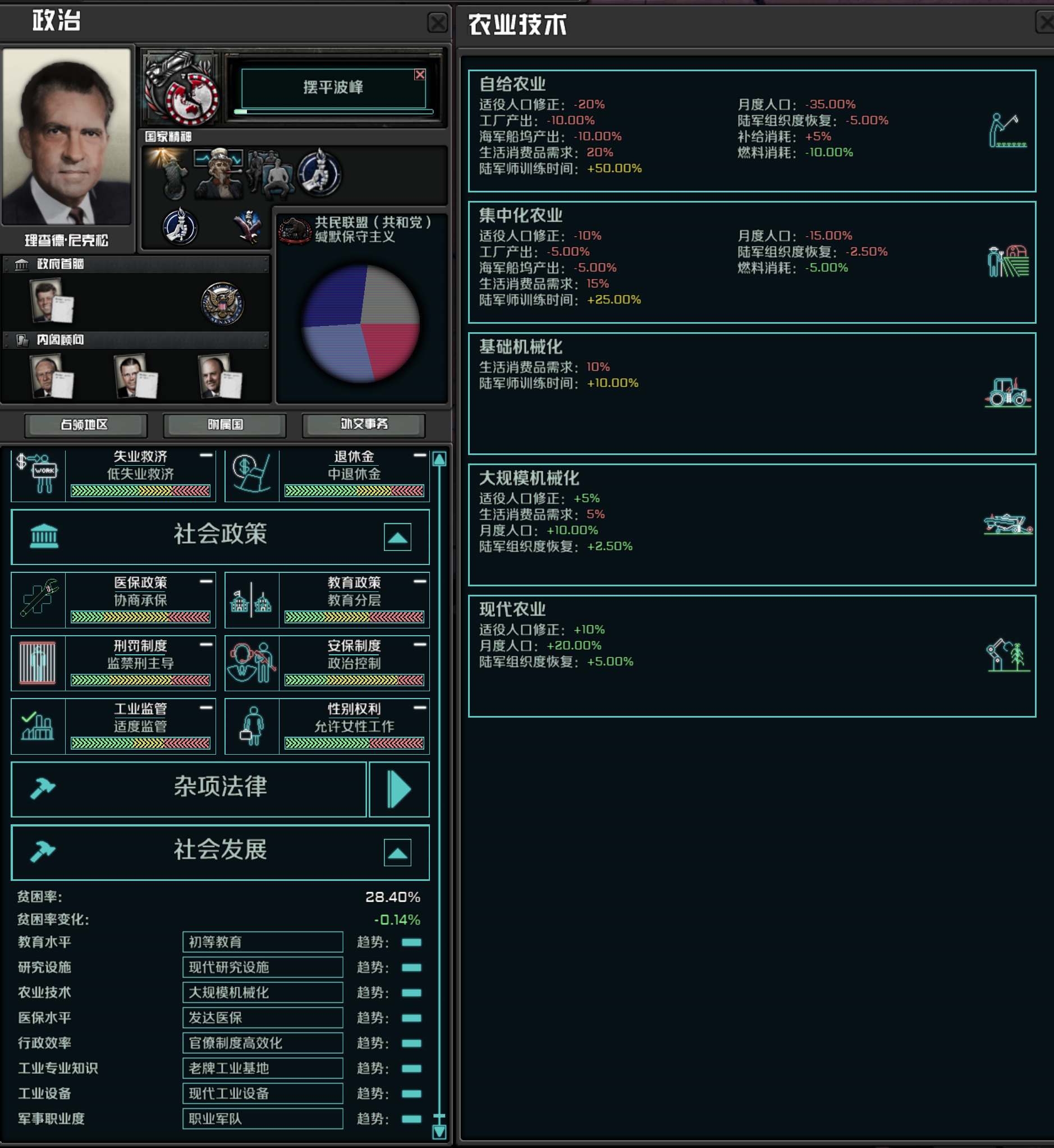
Task: Open the 附属国 tab
Action: click(x=224, y=425)
